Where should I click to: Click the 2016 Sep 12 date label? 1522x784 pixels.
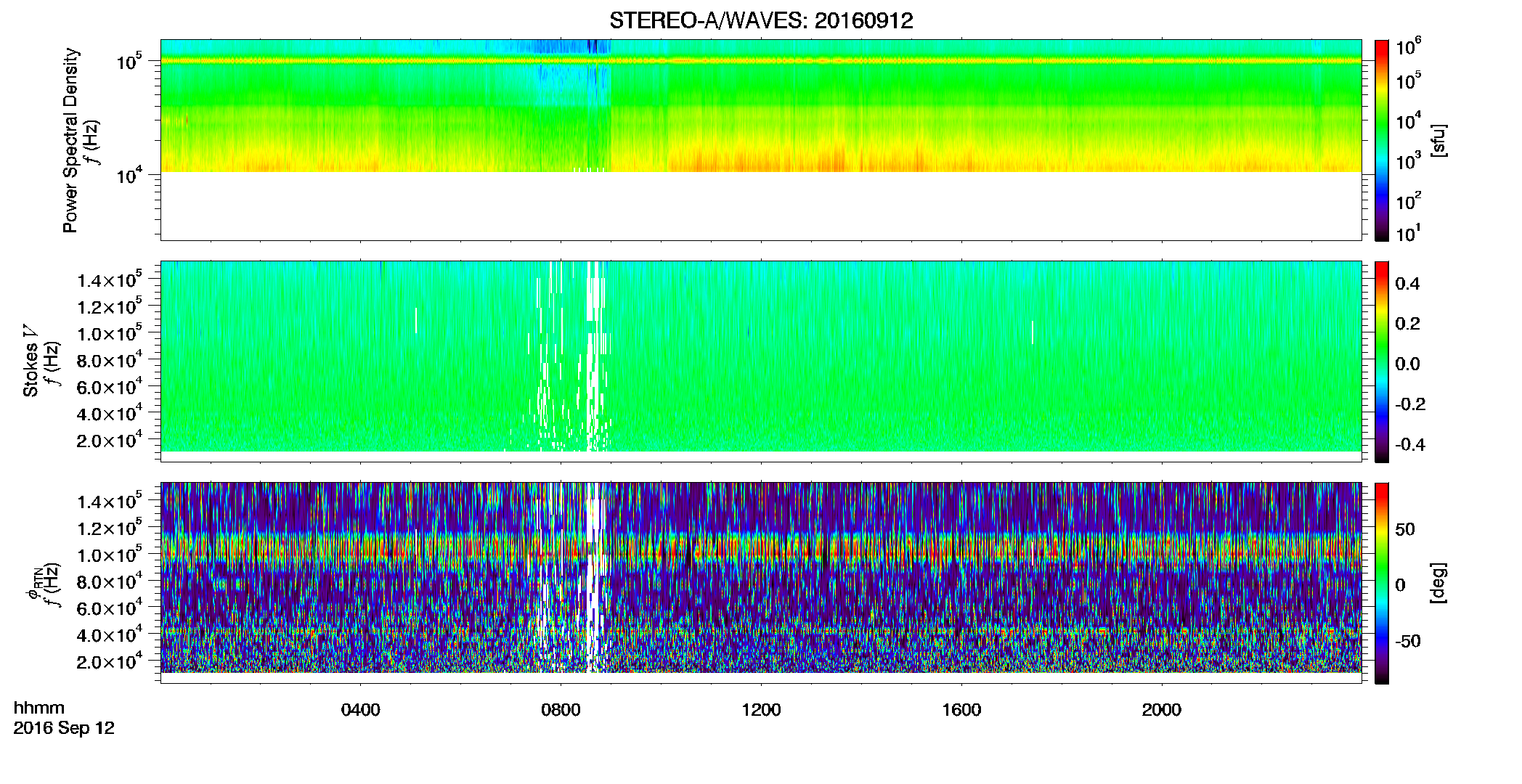click(x=64, y=728)
